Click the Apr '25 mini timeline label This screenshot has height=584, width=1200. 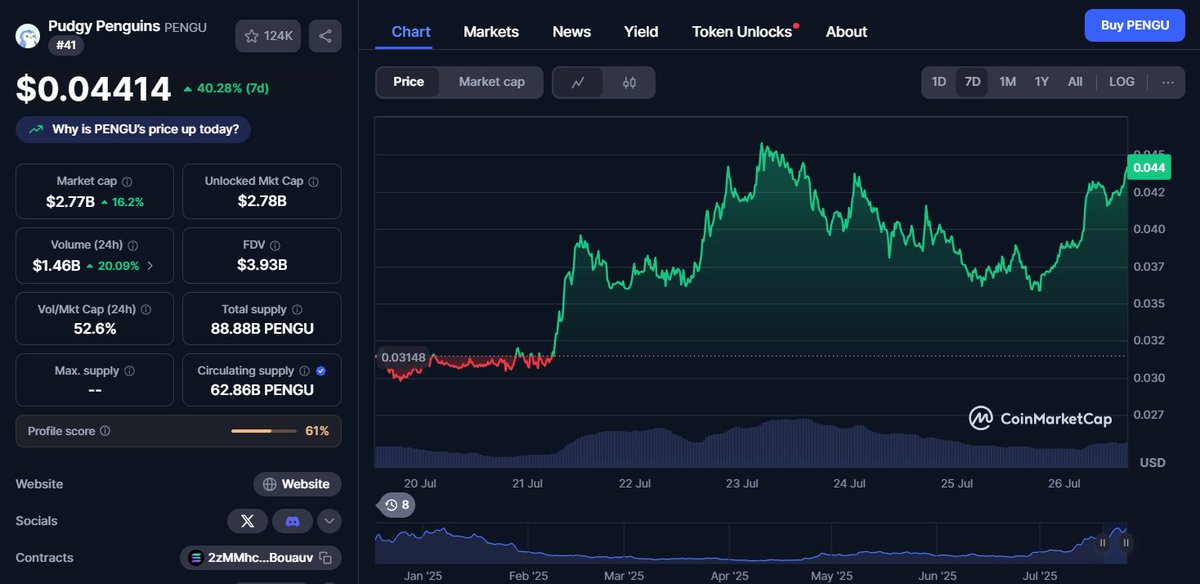(729, 576)
